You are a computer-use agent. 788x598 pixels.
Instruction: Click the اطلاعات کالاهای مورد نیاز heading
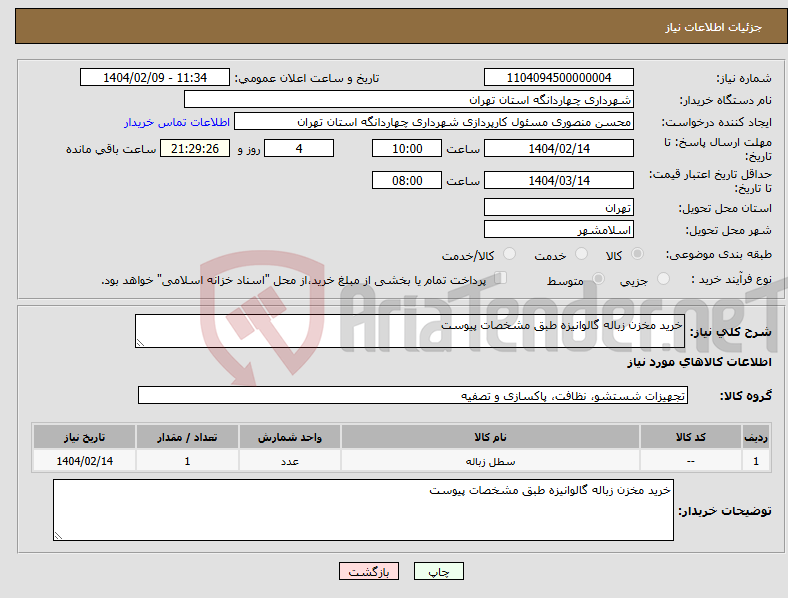(x=699, y=362)
